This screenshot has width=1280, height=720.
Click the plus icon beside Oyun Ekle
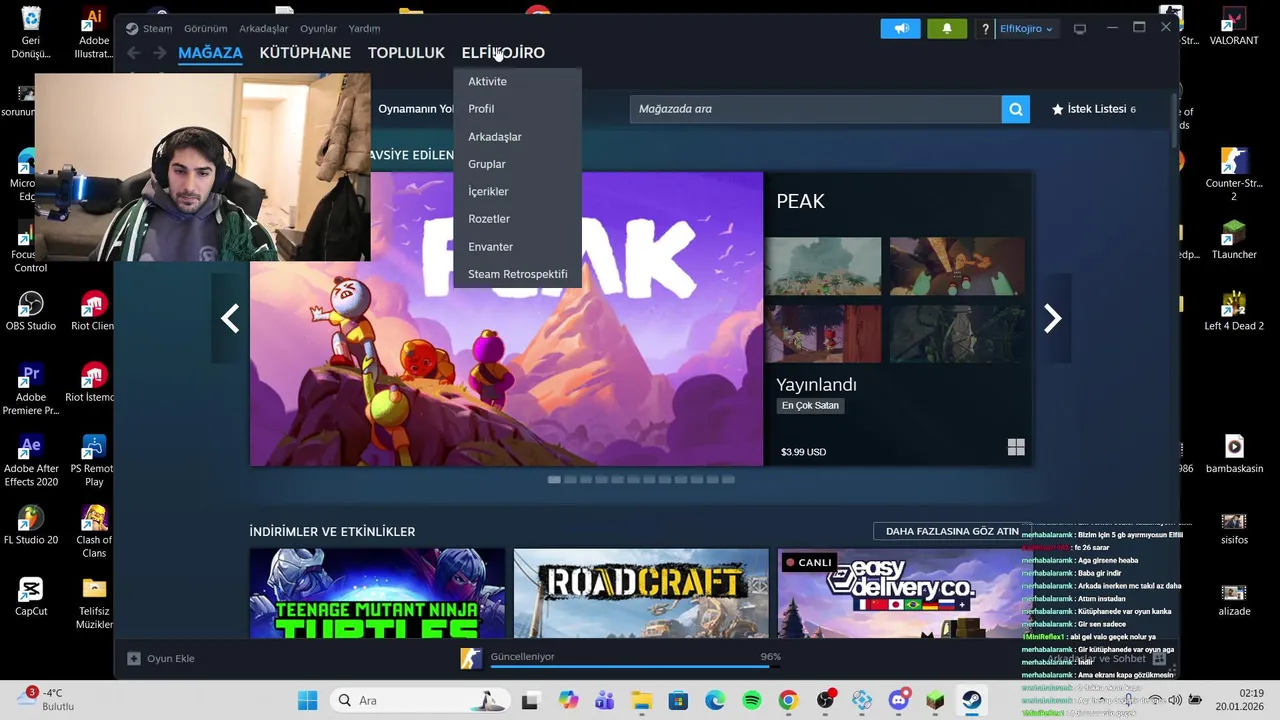tap(134, 658)
